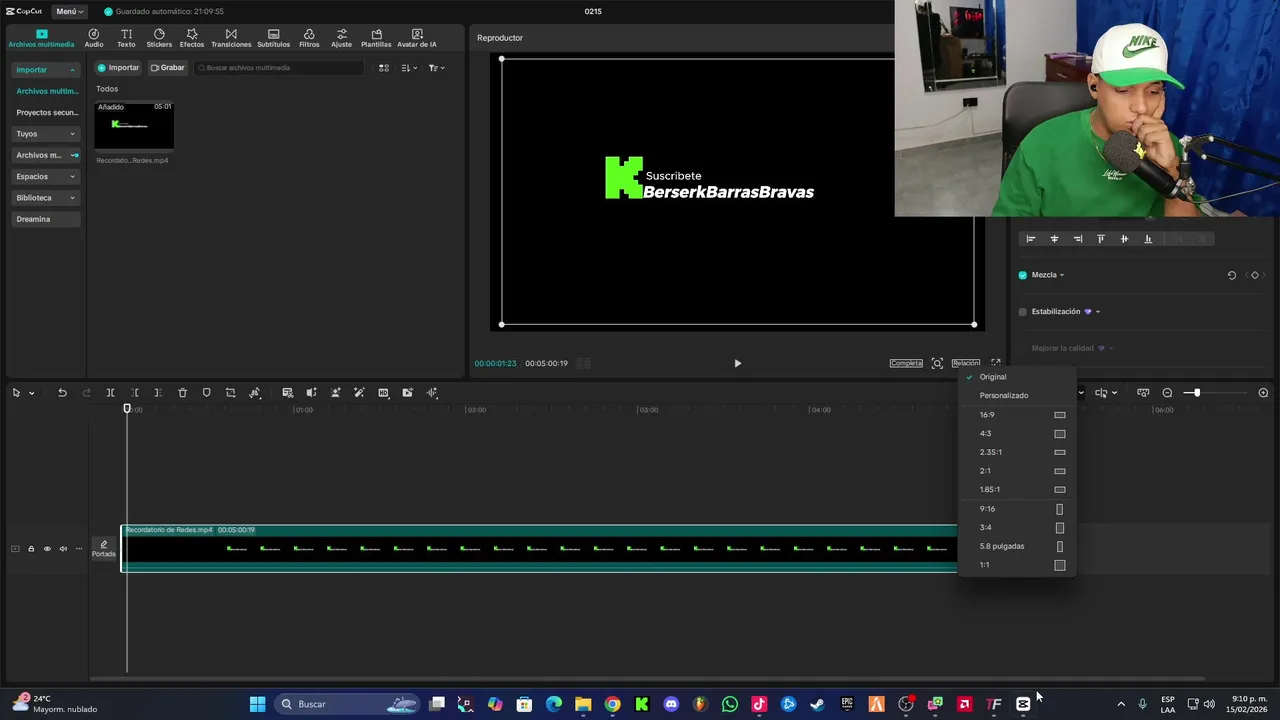
Task: Select Proyectos secundarios in sidebar
Action: 47,112
